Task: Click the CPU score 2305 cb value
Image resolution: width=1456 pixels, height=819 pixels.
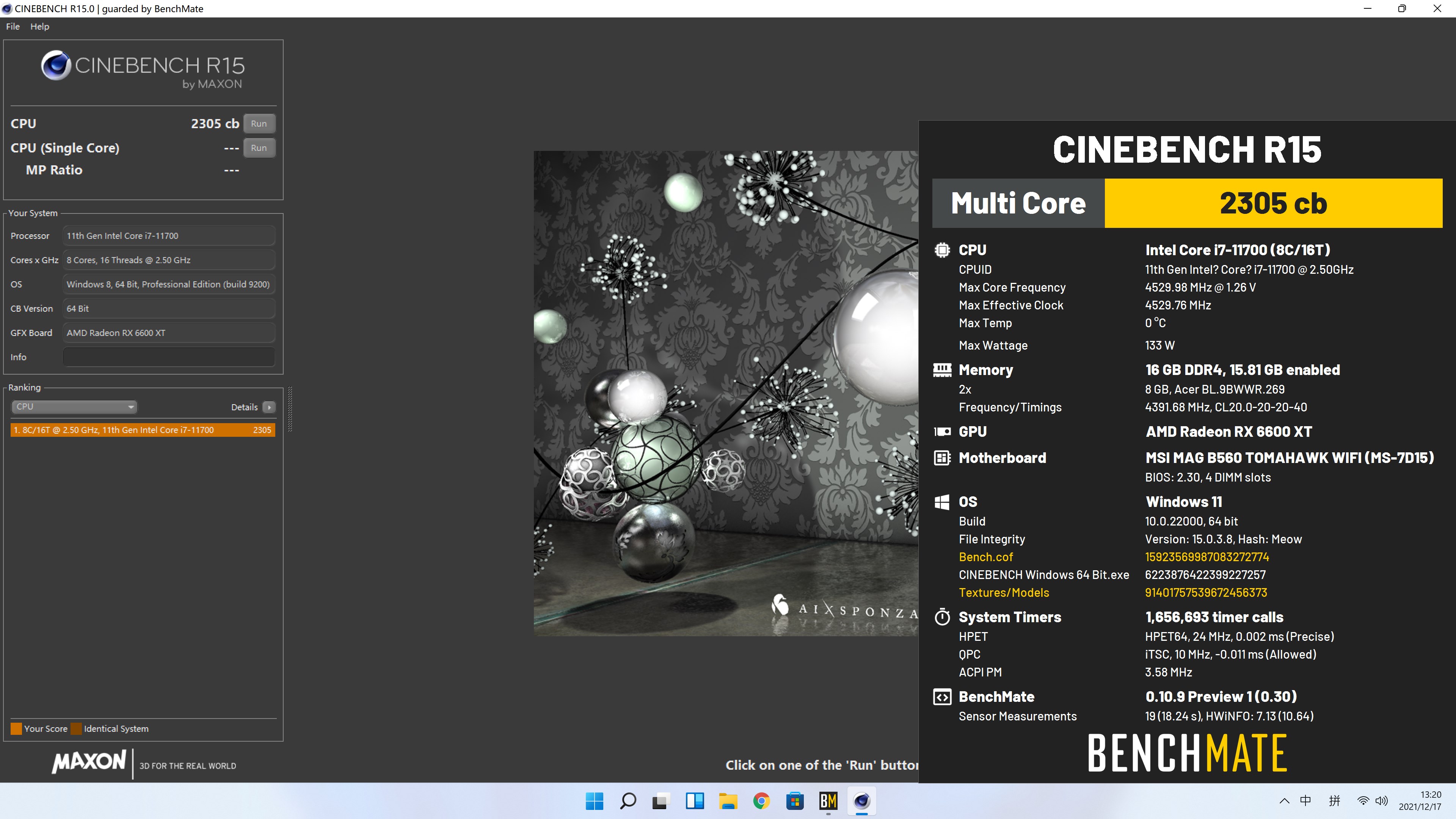Action: pos(215,123)
